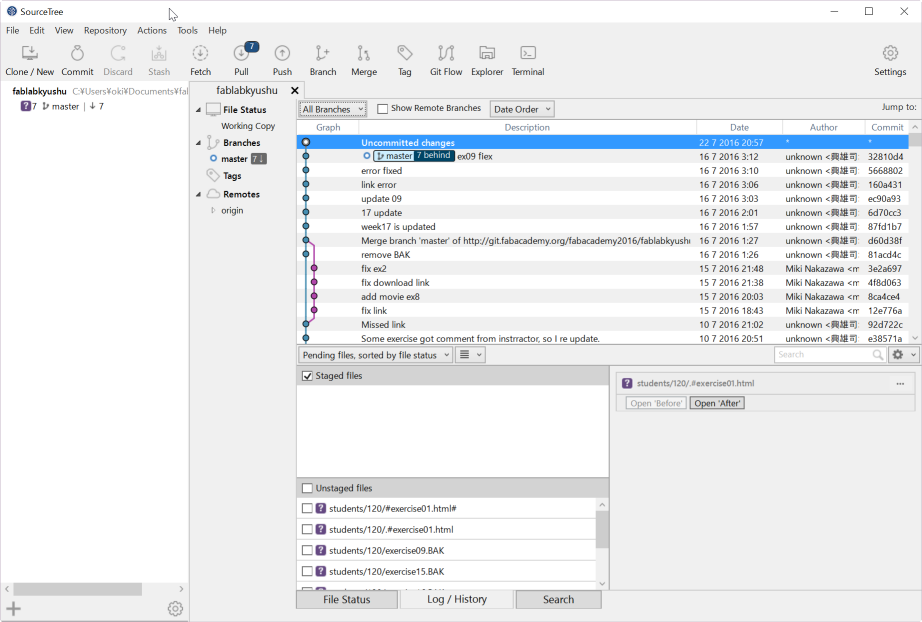Close the fablabkyushu tab

point(295,91)
